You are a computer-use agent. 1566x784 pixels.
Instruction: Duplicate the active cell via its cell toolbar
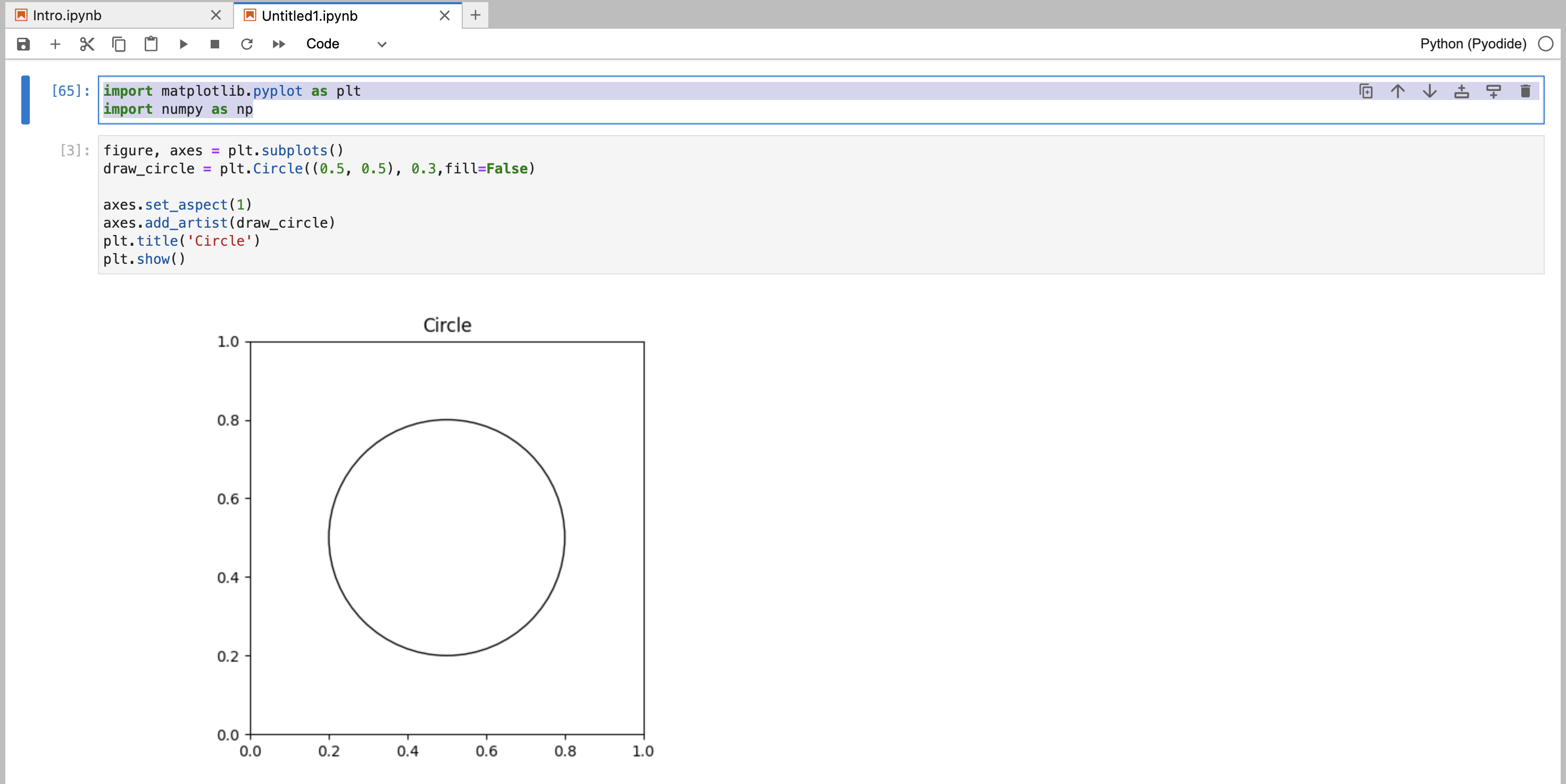(x=1365, y=91)
